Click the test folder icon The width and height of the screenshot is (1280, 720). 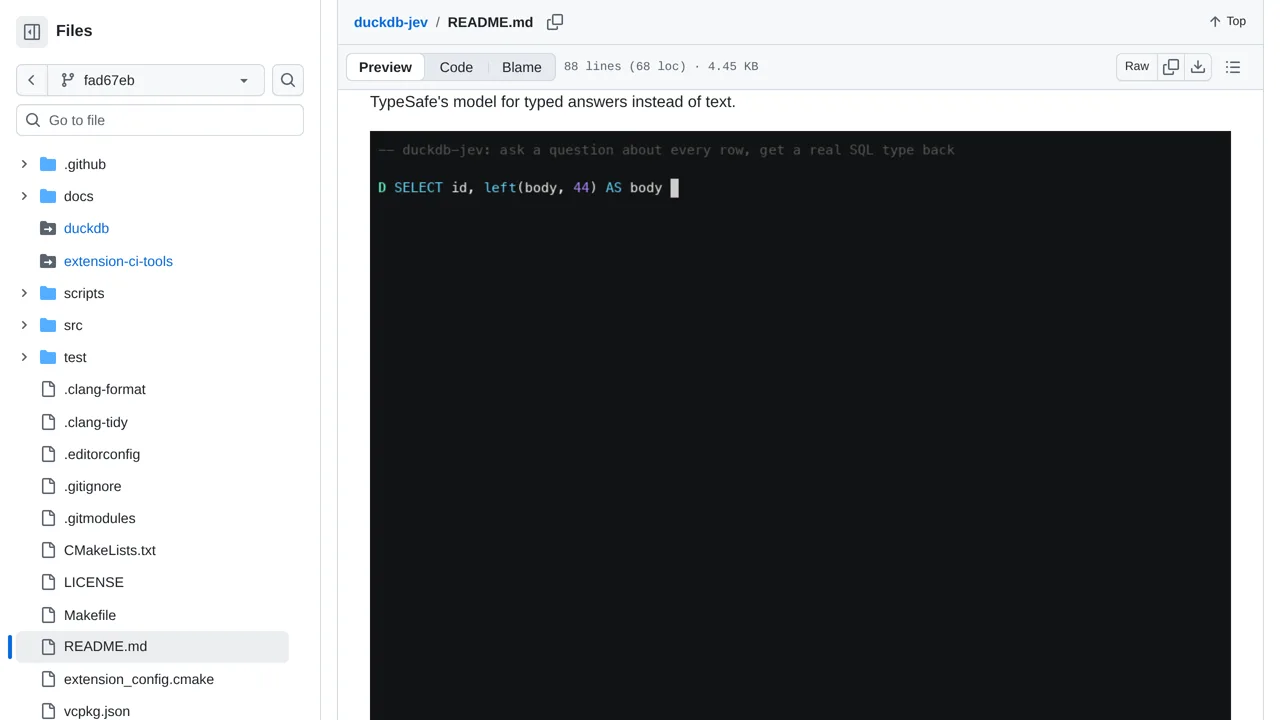pyautogui.click(x=48, y=357)
